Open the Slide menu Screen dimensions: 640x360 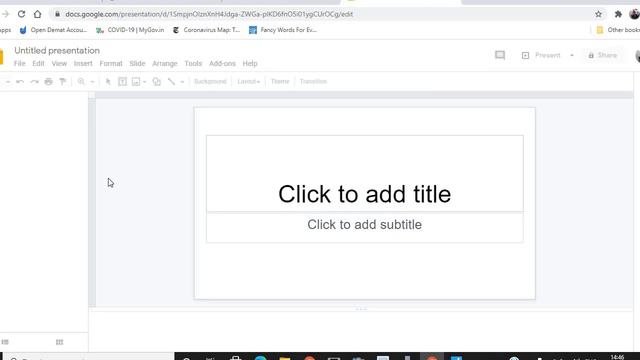(137, 64)
